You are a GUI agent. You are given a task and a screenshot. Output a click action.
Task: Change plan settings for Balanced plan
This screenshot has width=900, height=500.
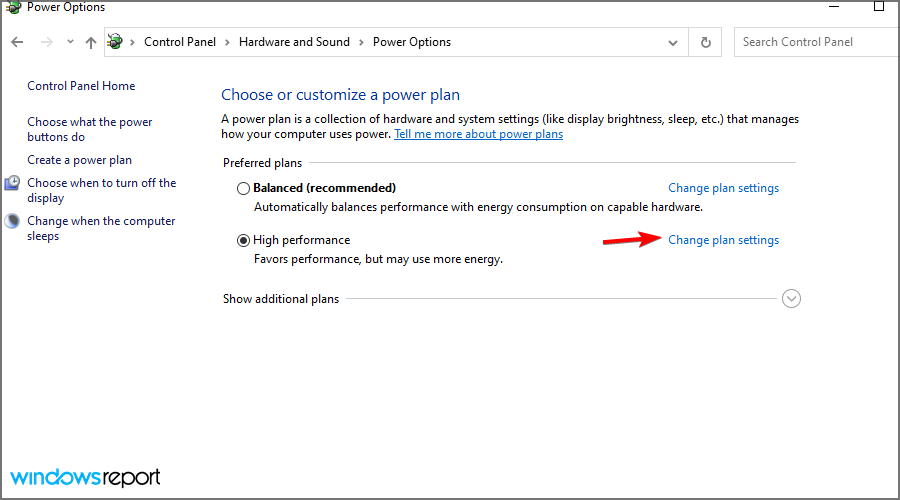point(723,188)
